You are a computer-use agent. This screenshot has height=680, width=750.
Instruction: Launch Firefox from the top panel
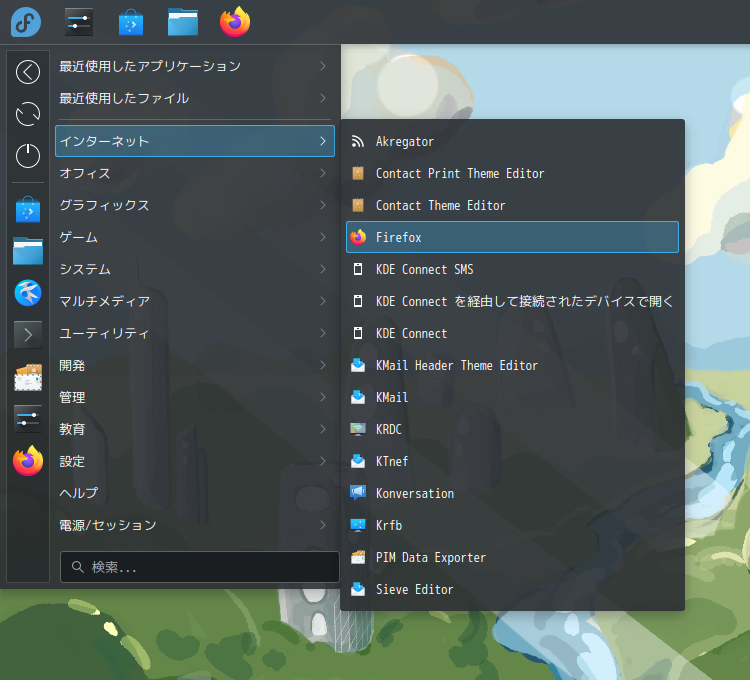click(x=235, y=22)
